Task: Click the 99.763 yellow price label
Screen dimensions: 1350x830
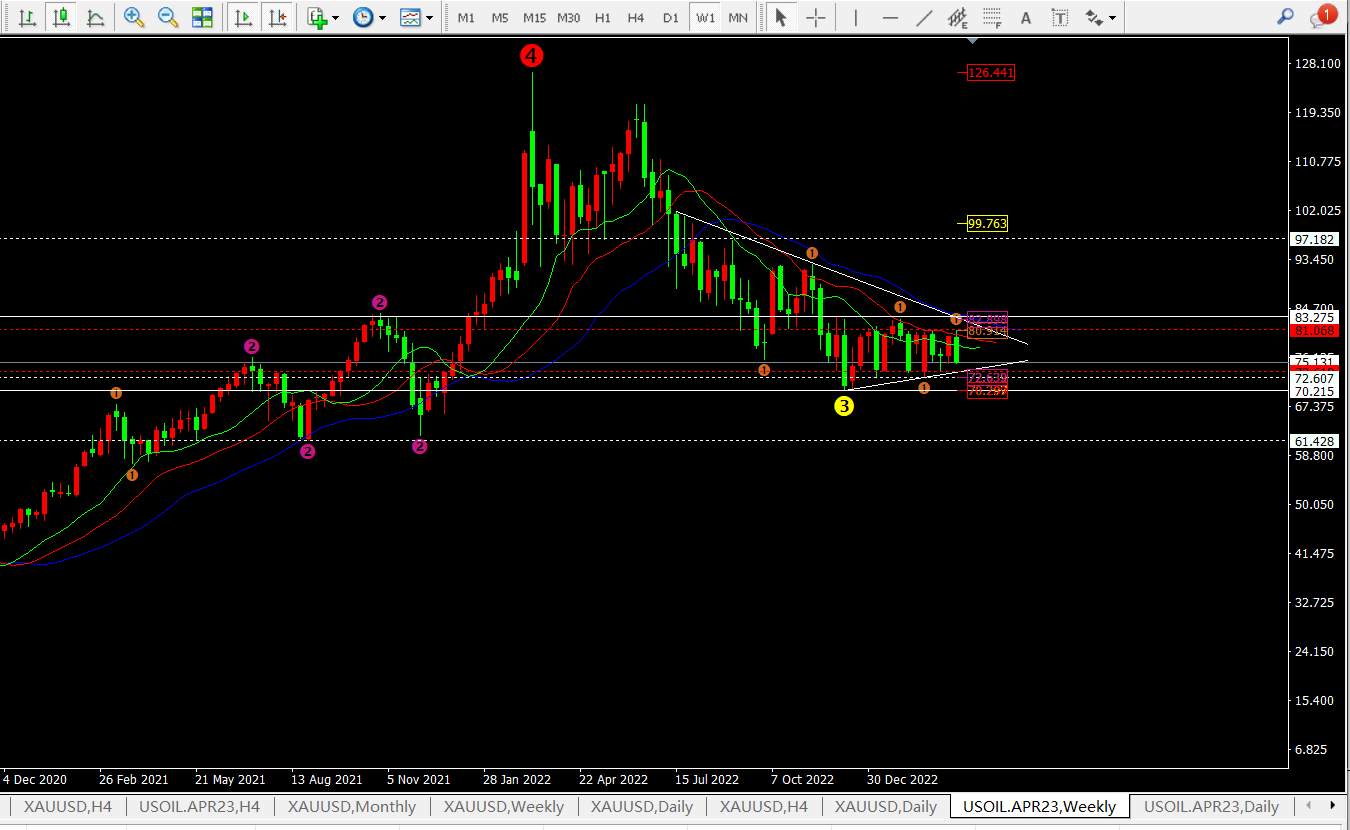Action: coord(987,223)
